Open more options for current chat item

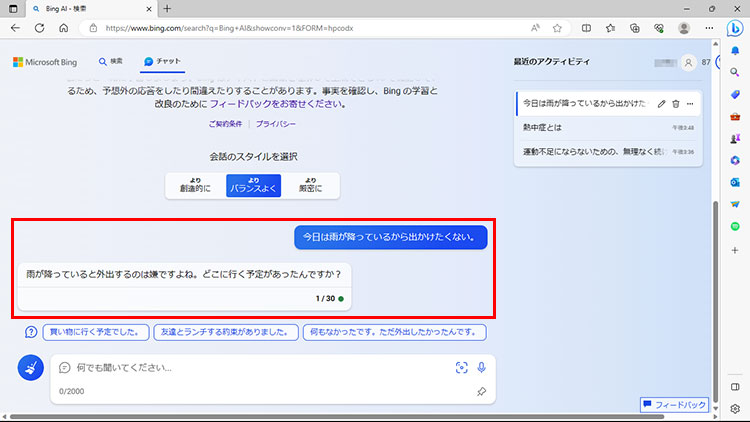(690, 104)
